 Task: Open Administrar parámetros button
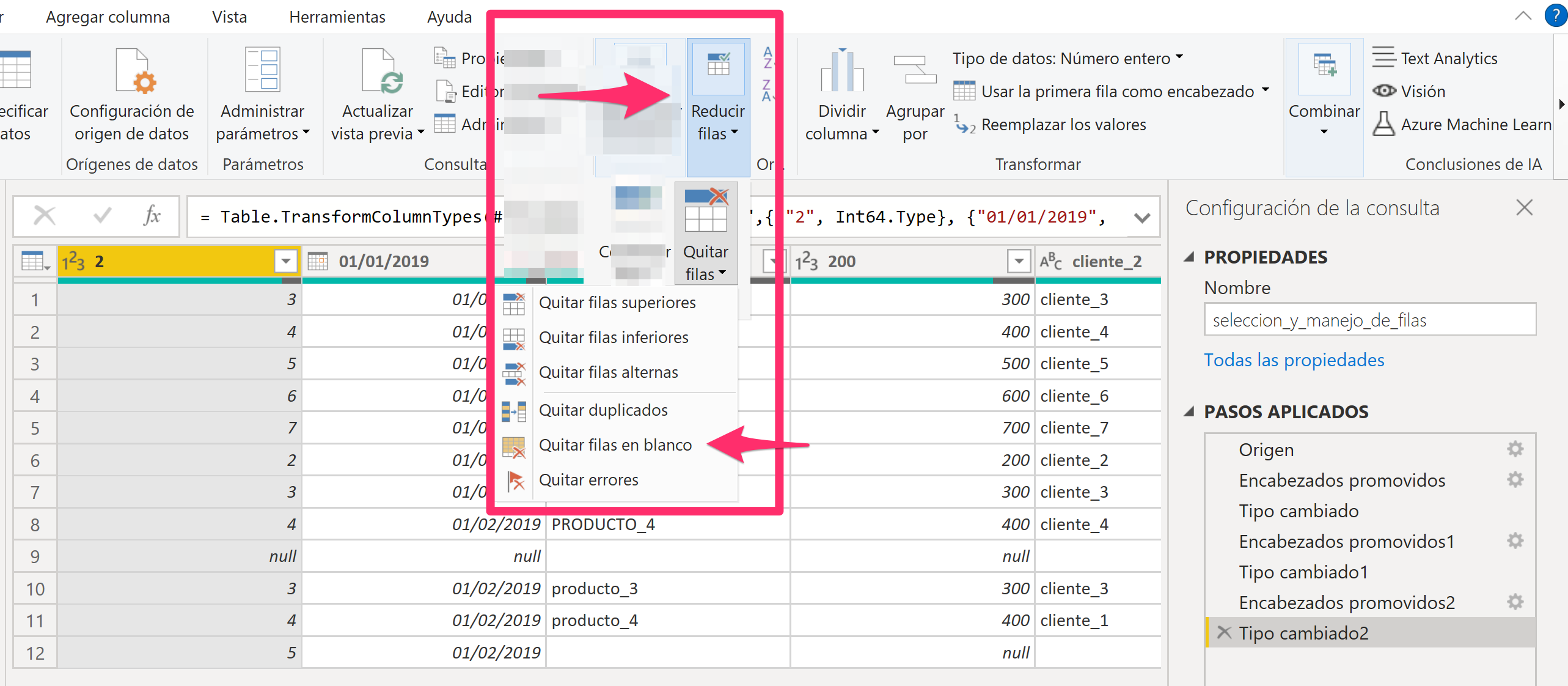[x=263, y=95]
